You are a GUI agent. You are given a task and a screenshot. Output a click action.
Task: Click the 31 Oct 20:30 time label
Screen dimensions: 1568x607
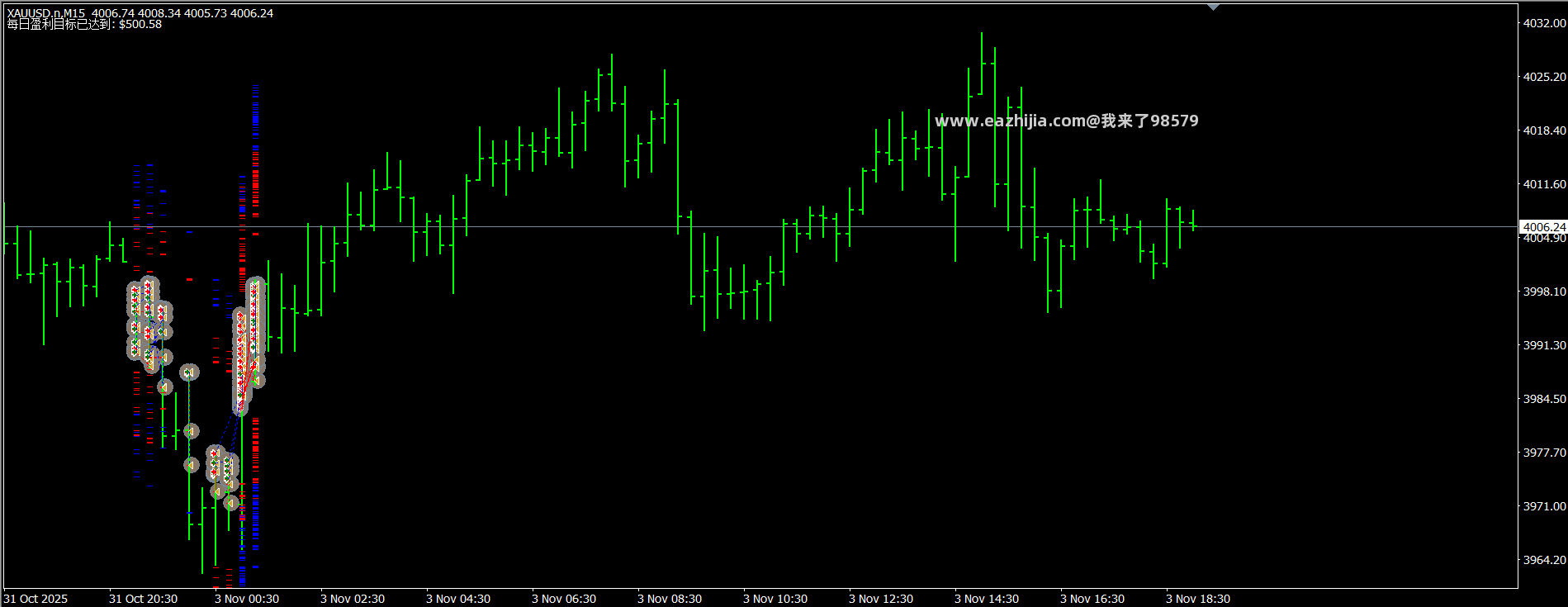pyautogui.click(x=143, y=599)
